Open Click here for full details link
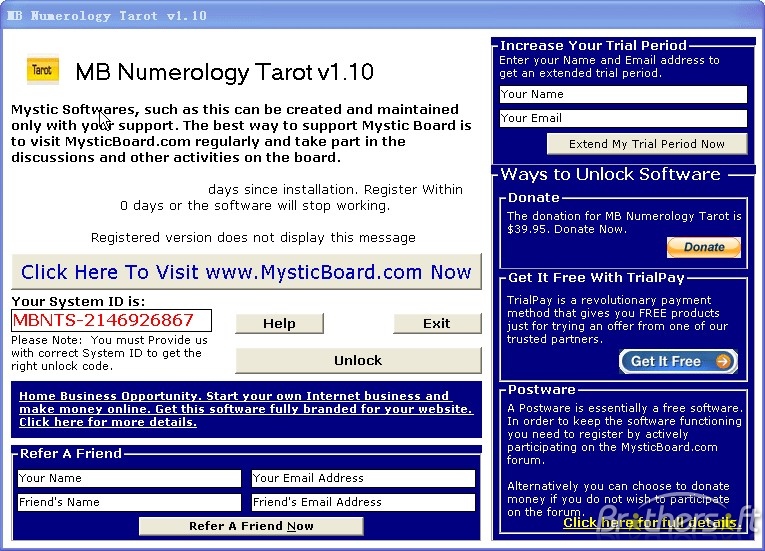 [x=651, y=523]
